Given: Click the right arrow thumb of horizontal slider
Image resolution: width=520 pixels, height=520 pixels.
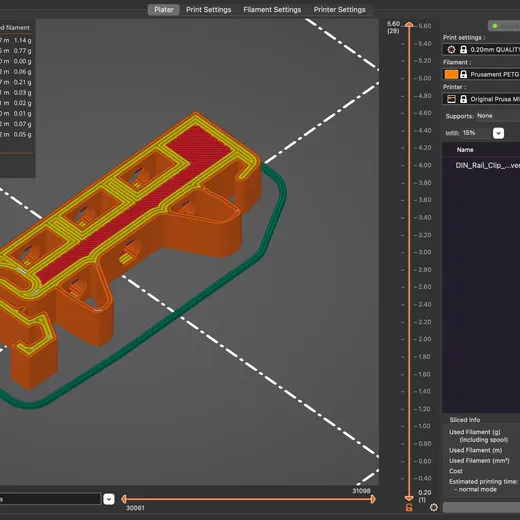Looking at the screenshot, I should tap(373, 499).
